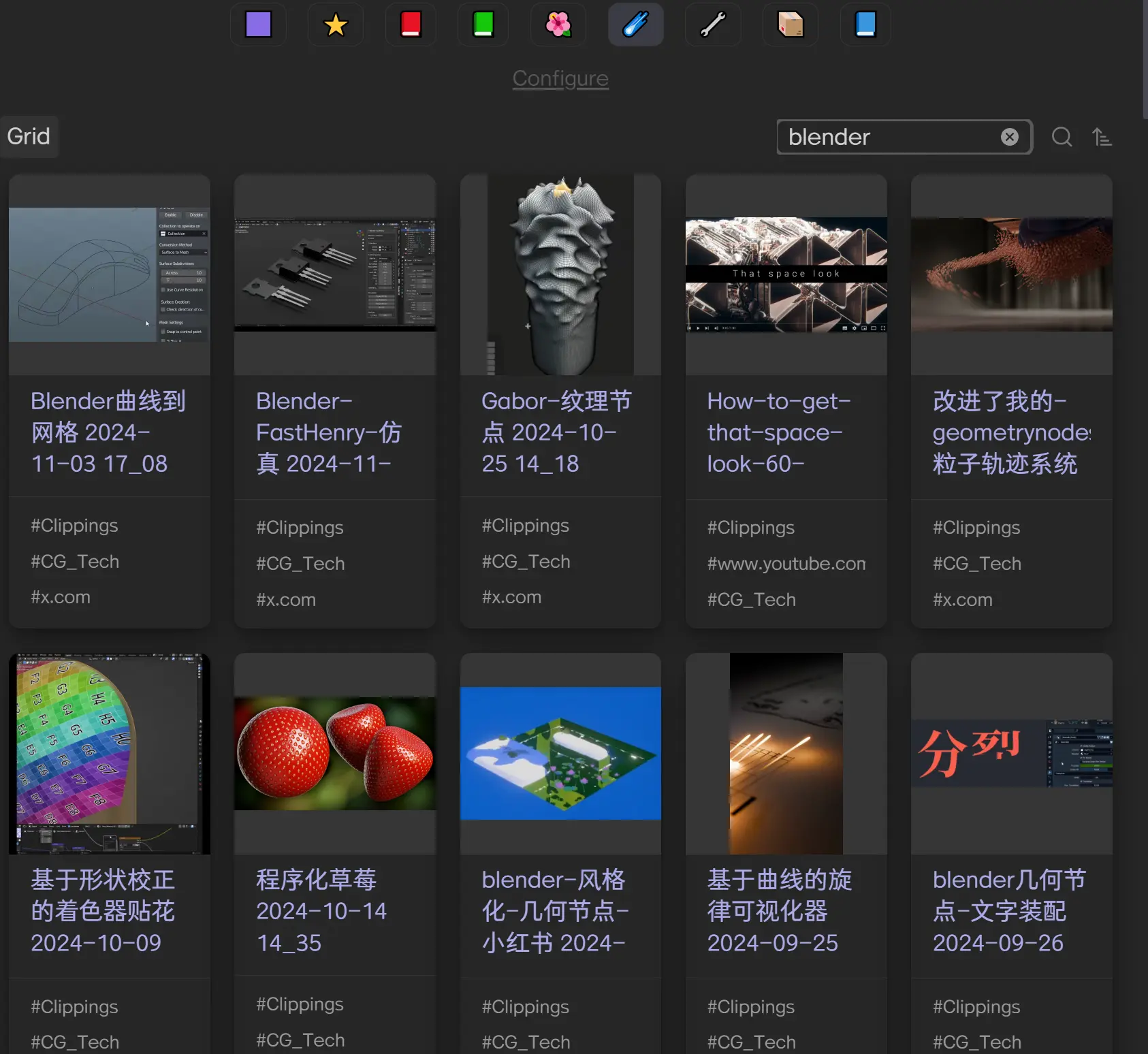The image size is (1148, 1054).
Task: Focus the search field containing blender
Action: (904, 137)
